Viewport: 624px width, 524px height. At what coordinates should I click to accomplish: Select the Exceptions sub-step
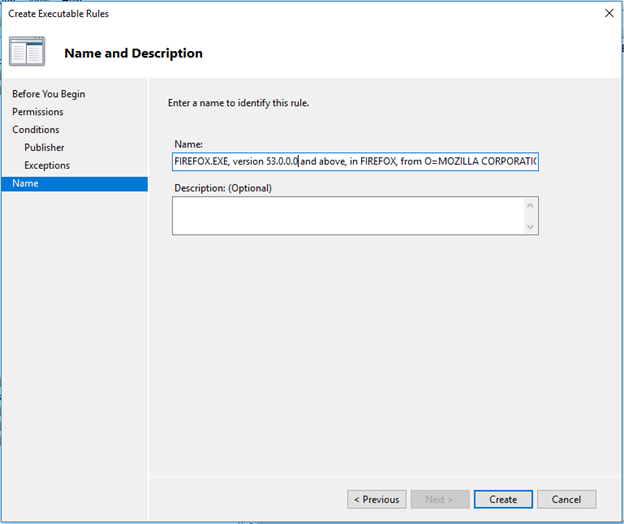(47, 166)
